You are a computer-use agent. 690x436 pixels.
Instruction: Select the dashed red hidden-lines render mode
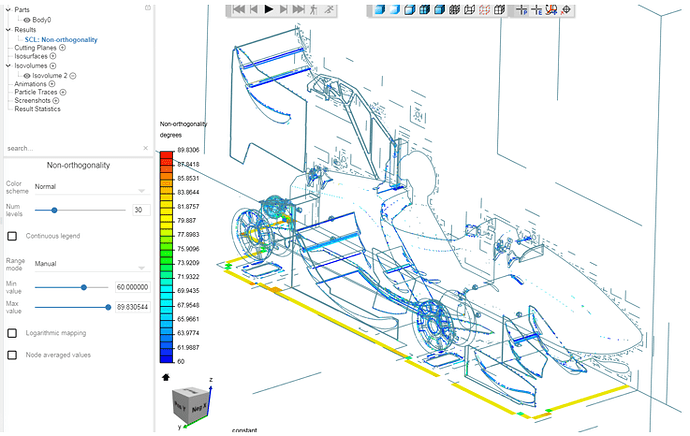[484, 9]
